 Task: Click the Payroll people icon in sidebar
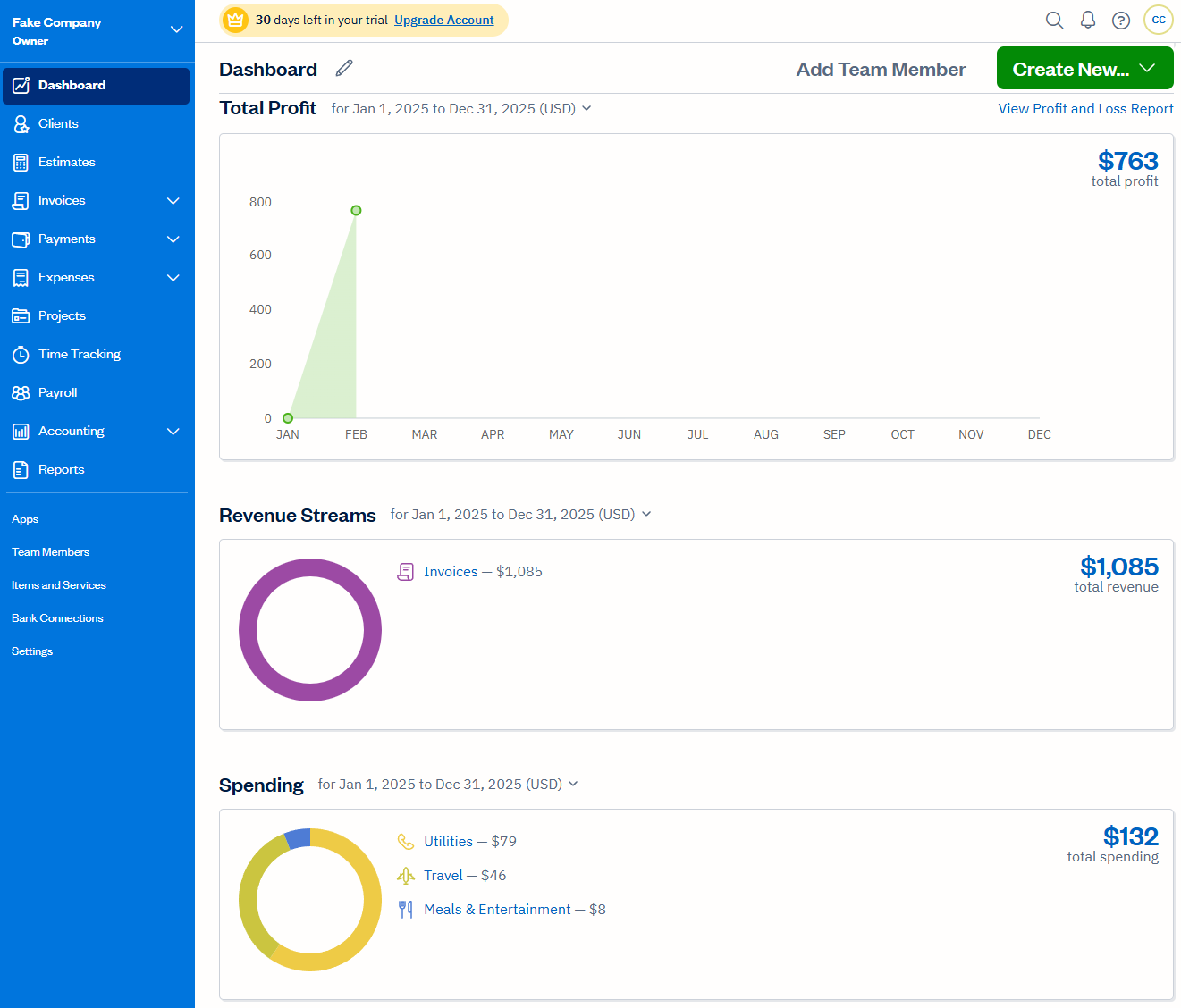(21, 393)
